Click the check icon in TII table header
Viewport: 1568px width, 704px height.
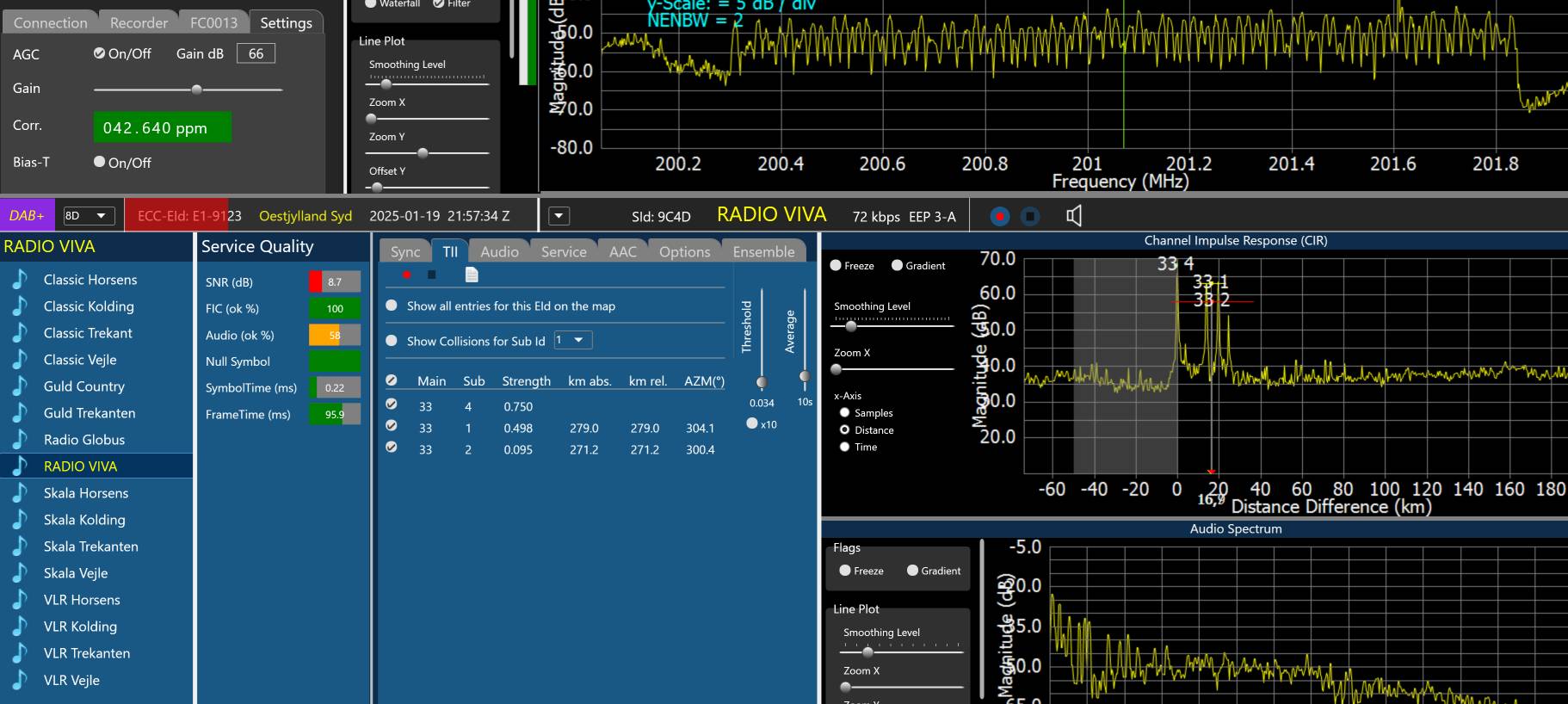pyautogui.click(x=392, y=380)
